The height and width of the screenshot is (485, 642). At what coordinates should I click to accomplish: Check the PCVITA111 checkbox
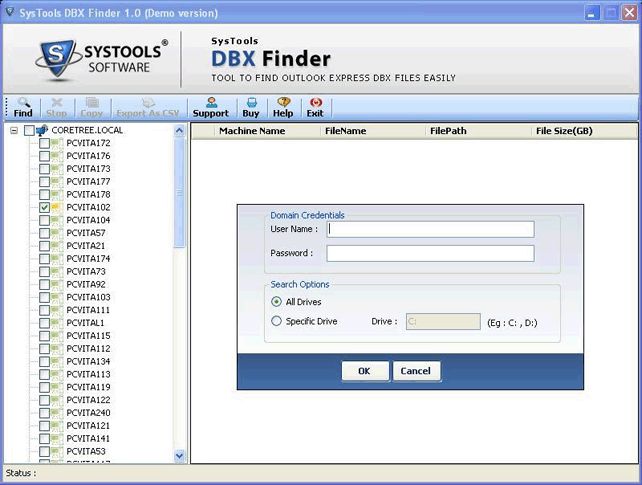44,310
